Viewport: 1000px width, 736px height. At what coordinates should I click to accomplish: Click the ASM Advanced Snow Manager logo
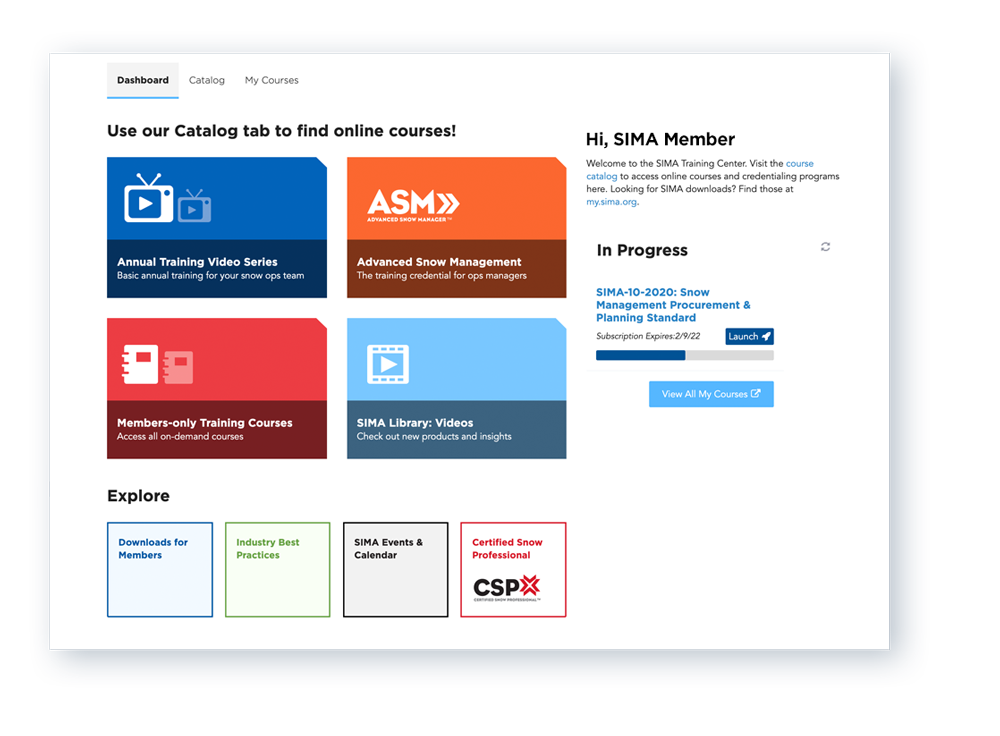(x=413, y=205)
